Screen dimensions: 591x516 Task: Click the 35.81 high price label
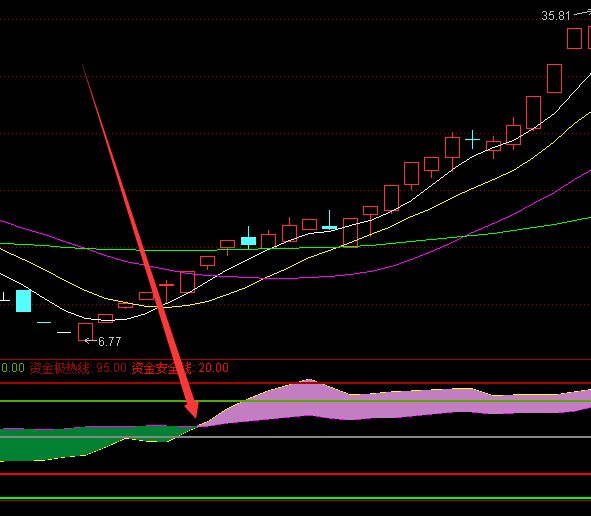click(x=556, y=16)
